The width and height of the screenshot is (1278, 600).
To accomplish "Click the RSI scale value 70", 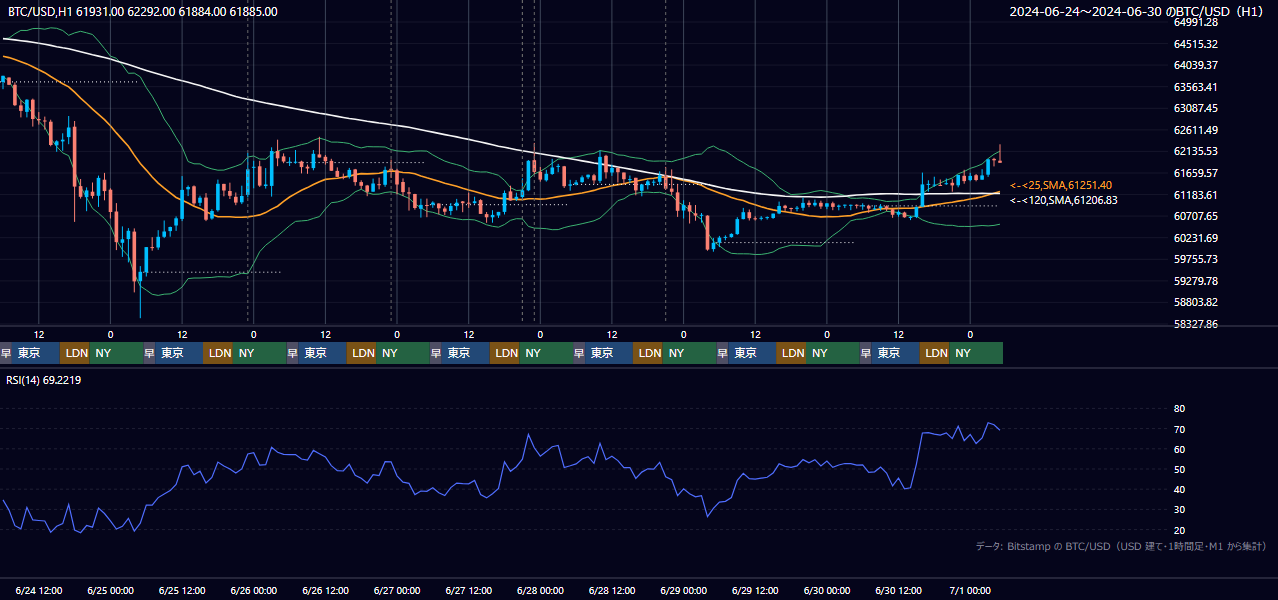I will coord(1179,429).
